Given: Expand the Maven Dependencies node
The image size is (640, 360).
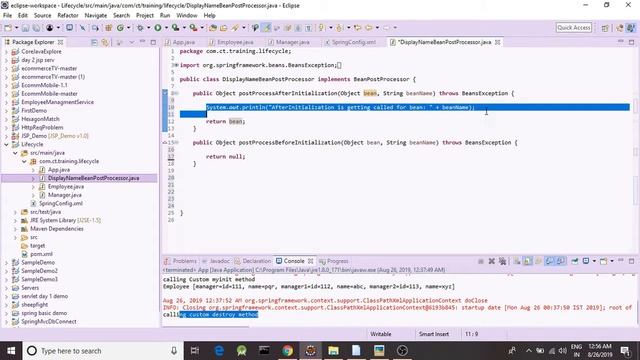Looking at the screenshot, I should [15, 229].
